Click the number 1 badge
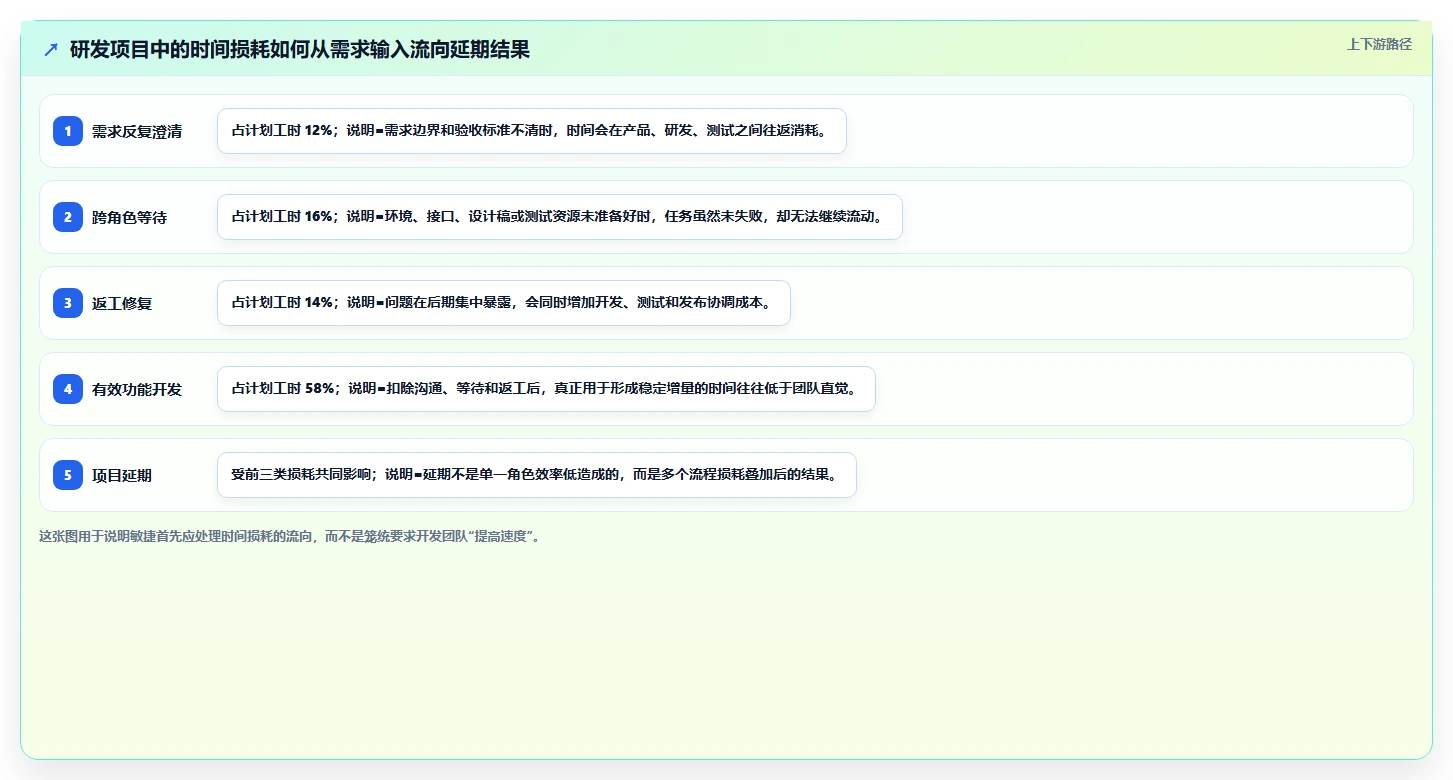Image resolution: width=1453 pixels, height=780 pixels. click(68, 131)
